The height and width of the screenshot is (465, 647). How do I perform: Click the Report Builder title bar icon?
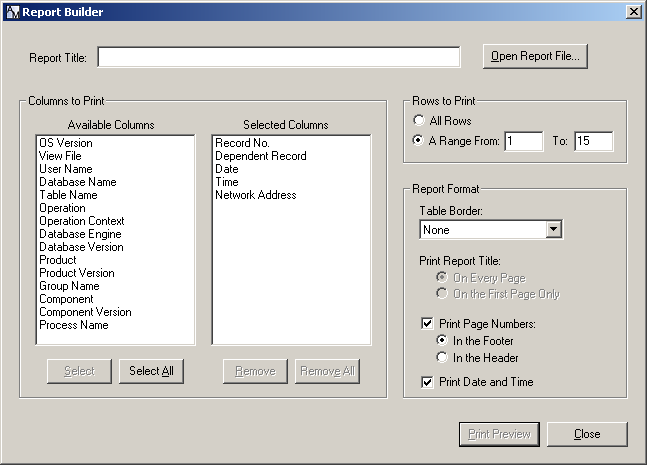[12, 11]
